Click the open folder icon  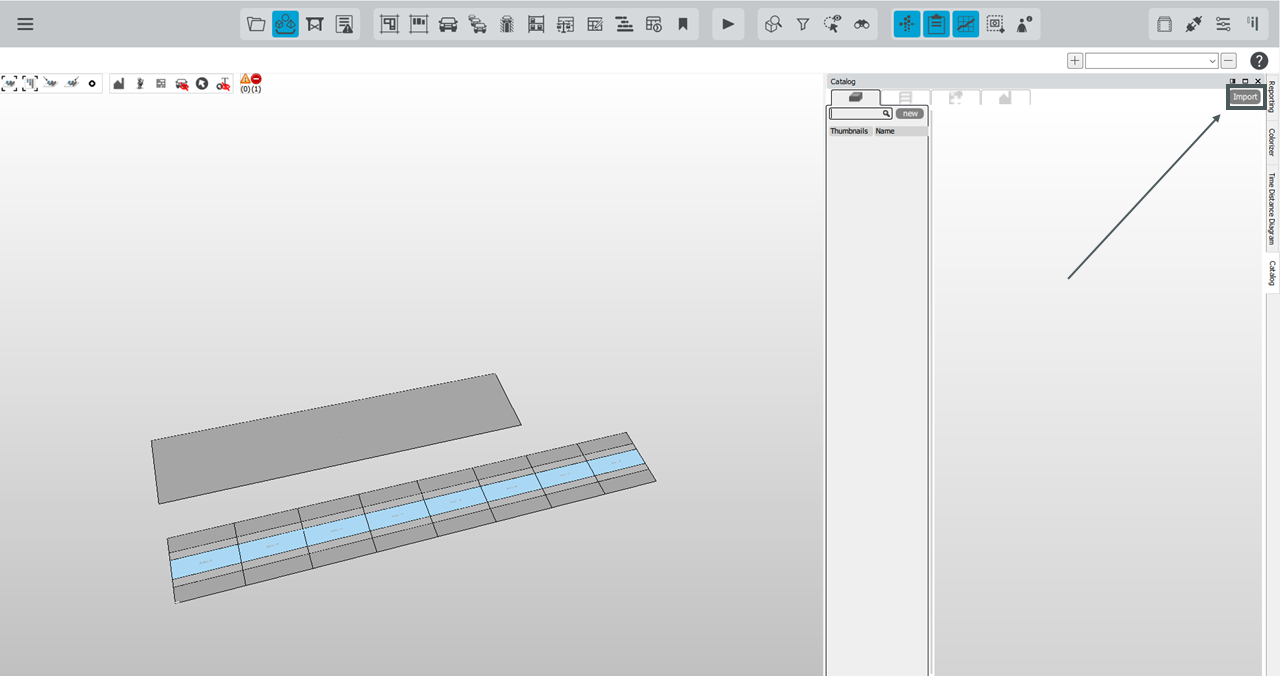256,24
